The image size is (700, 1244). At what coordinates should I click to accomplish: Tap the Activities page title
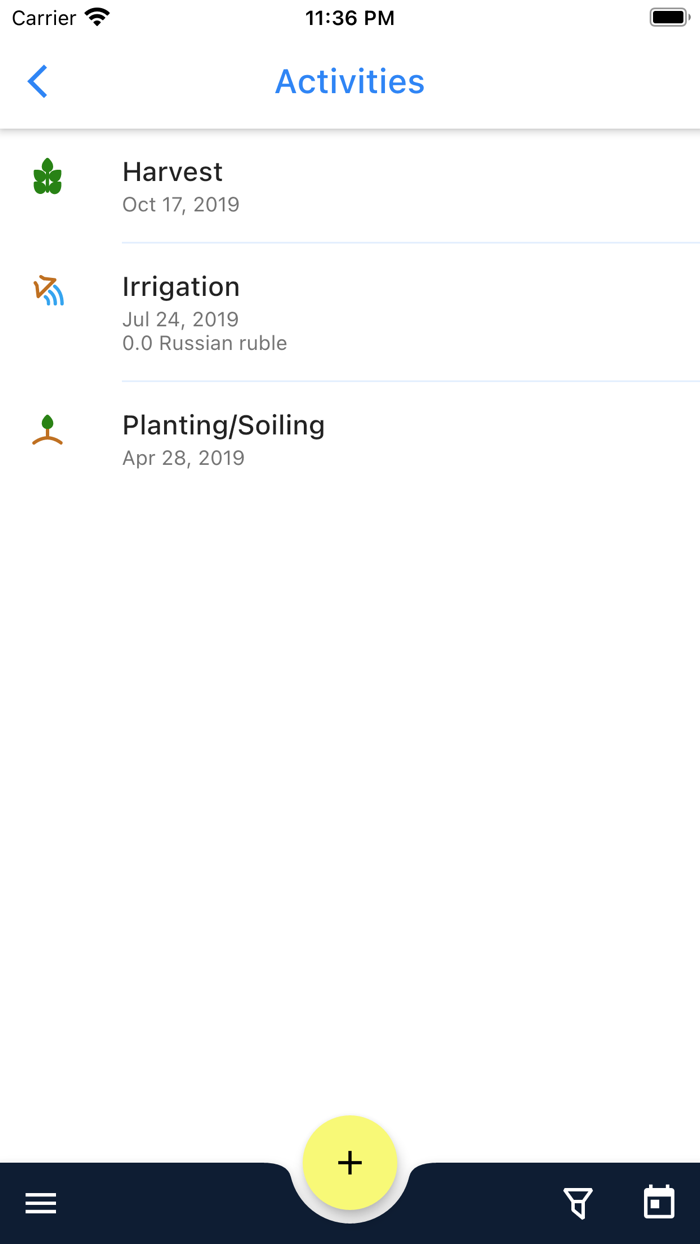point(350,82)
